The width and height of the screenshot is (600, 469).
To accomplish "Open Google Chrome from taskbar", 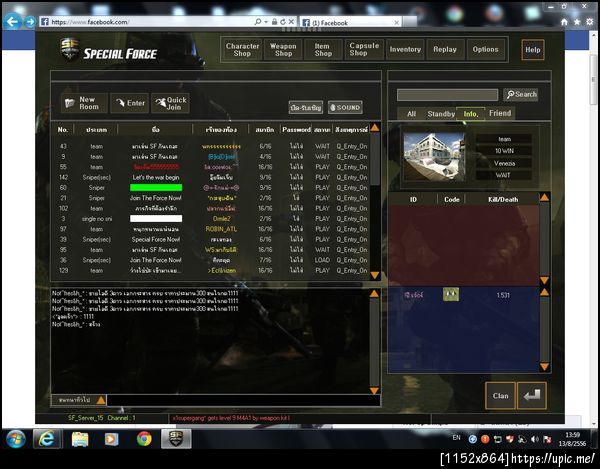I will tap(144, 439).
